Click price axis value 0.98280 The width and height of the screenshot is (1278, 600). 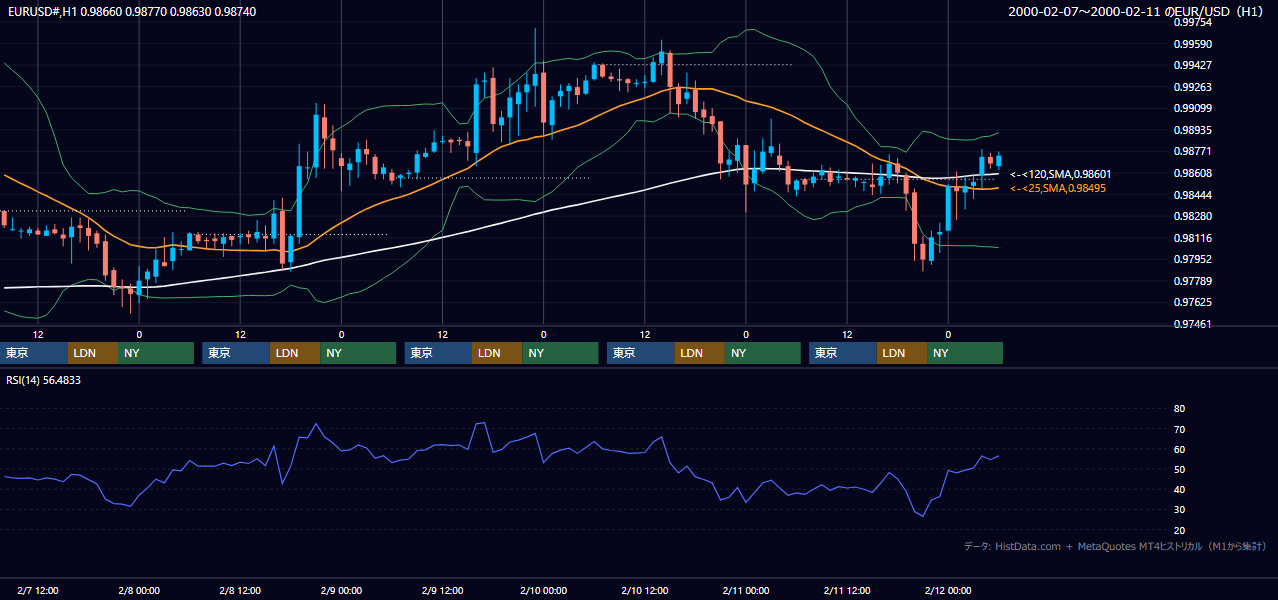[x=1192, y=216]
